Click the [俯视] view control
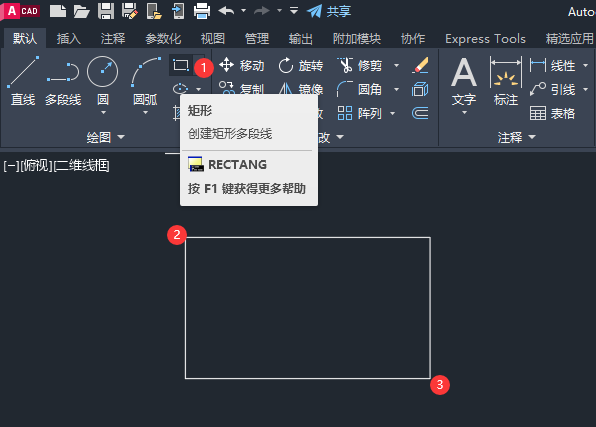596x427 pixels. pyautogui.click(x=36, y=166)
